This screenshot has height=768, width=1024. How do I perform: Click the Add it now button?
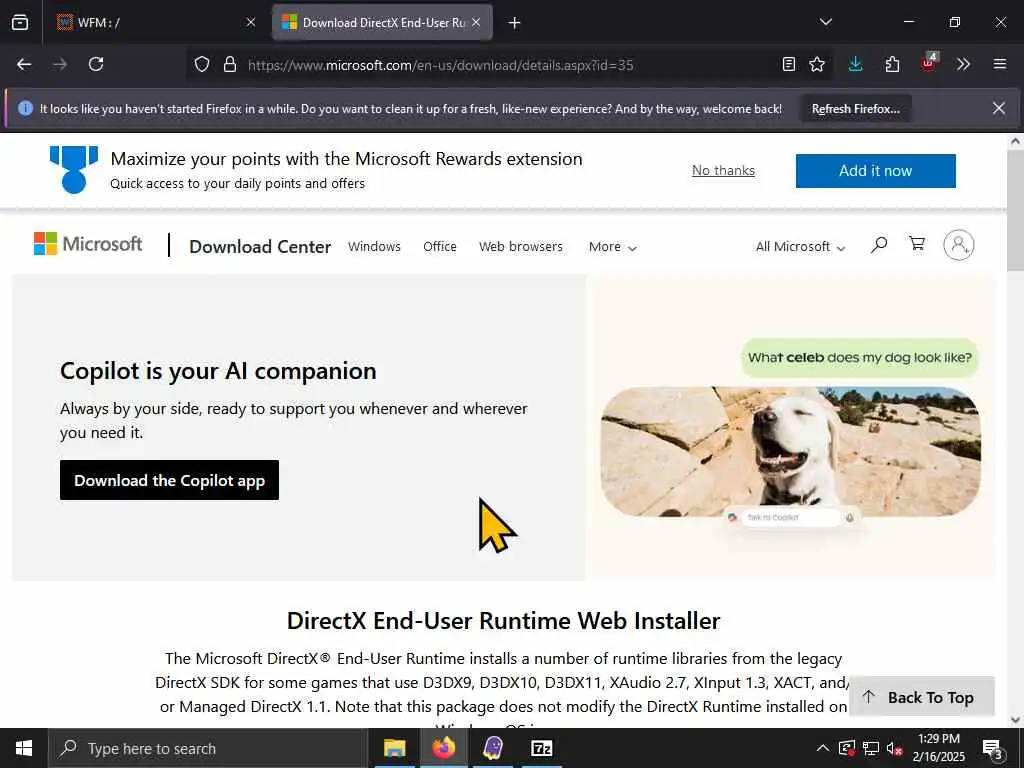[875, 170]
